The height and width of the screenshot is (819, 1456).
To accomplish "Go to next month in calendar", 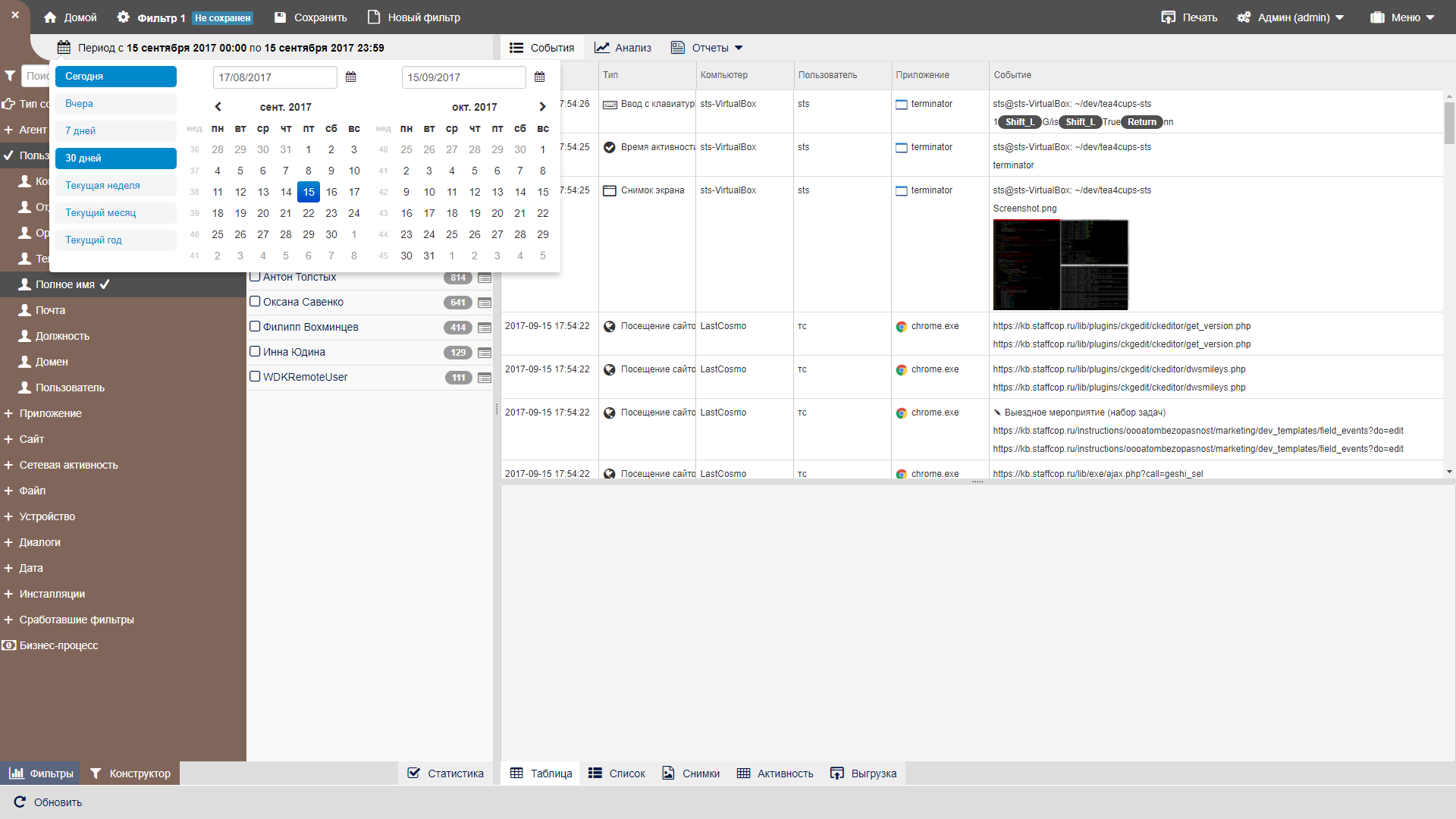I will [542, 107].
